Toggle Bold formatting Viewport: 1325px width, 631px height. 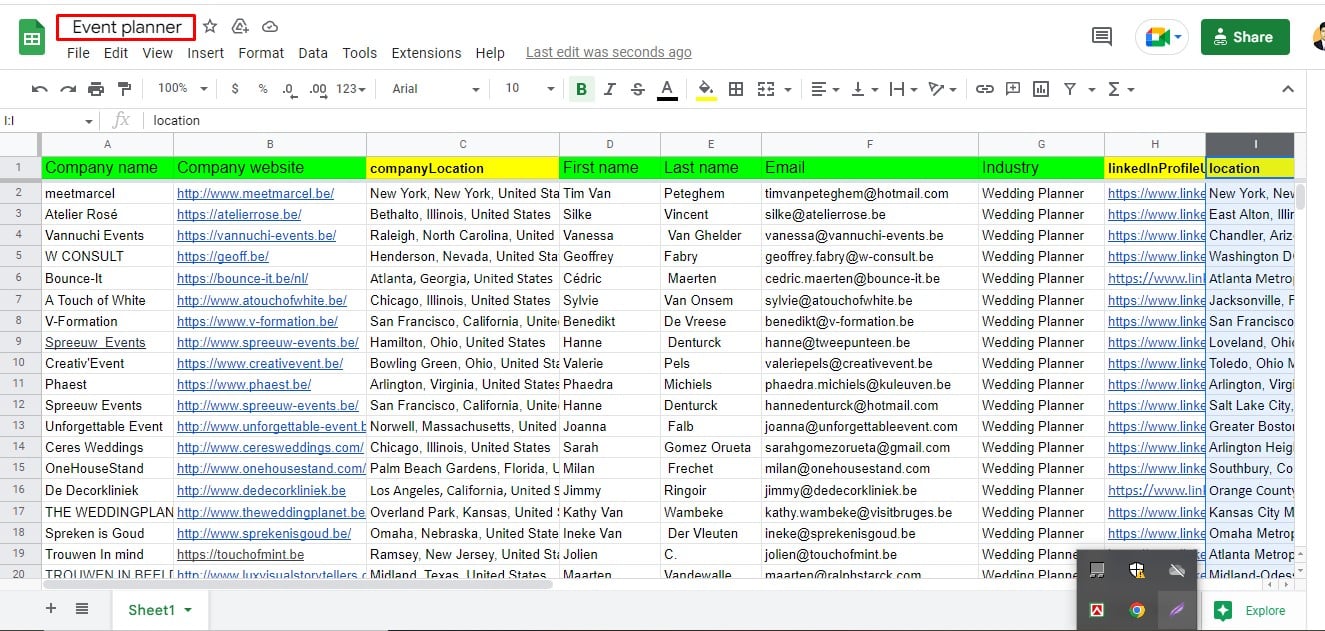click(x=581, y=88)
